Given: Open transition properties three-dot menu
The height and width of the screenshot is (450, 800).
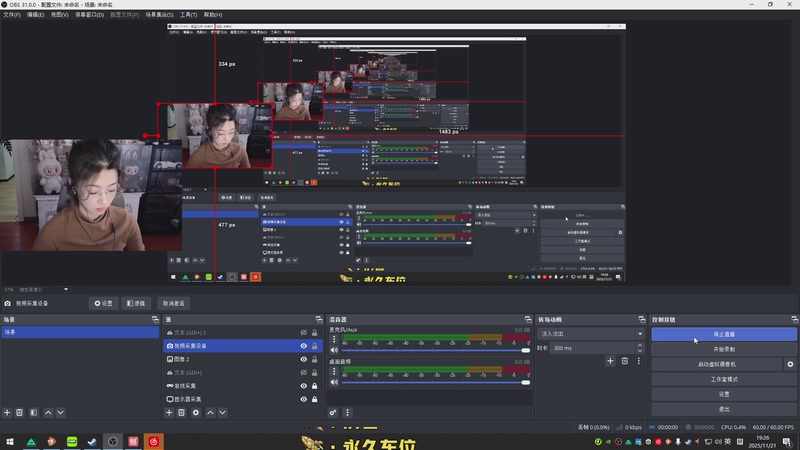Looking at the screenshot, I should point(638,361).
